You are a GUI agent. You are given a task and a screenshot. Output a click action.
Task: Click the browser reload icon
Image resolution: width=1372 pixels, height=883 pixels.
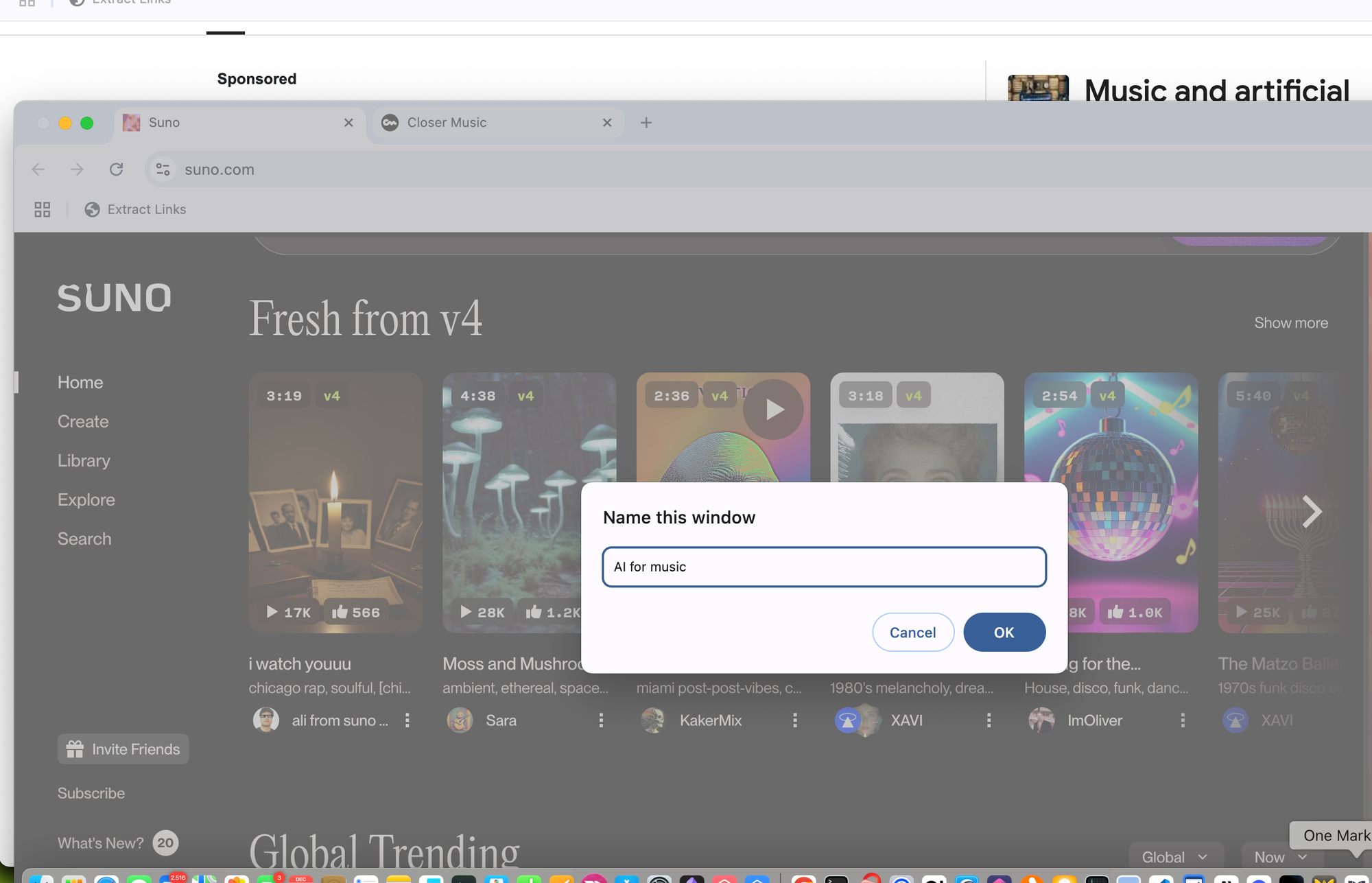coord(117,169)
